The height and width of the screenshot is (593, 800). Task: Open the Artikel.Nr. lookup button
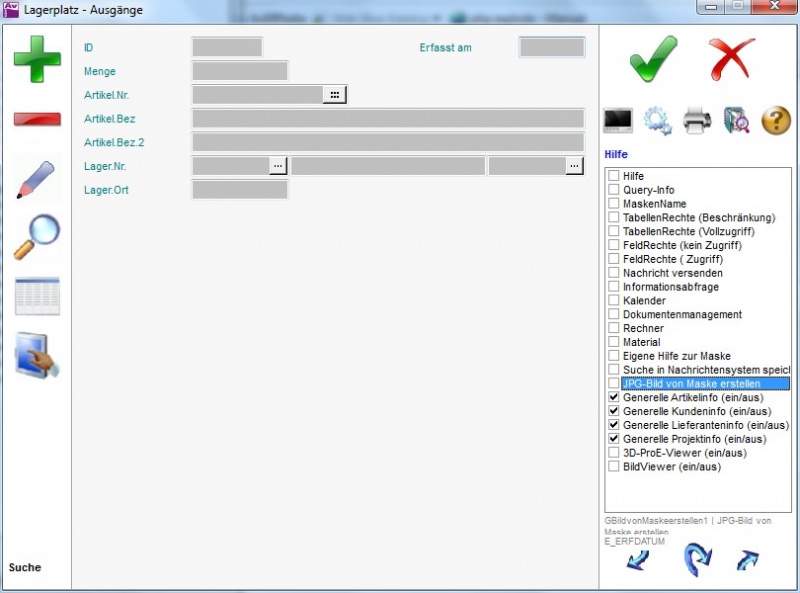click(334, 94)
